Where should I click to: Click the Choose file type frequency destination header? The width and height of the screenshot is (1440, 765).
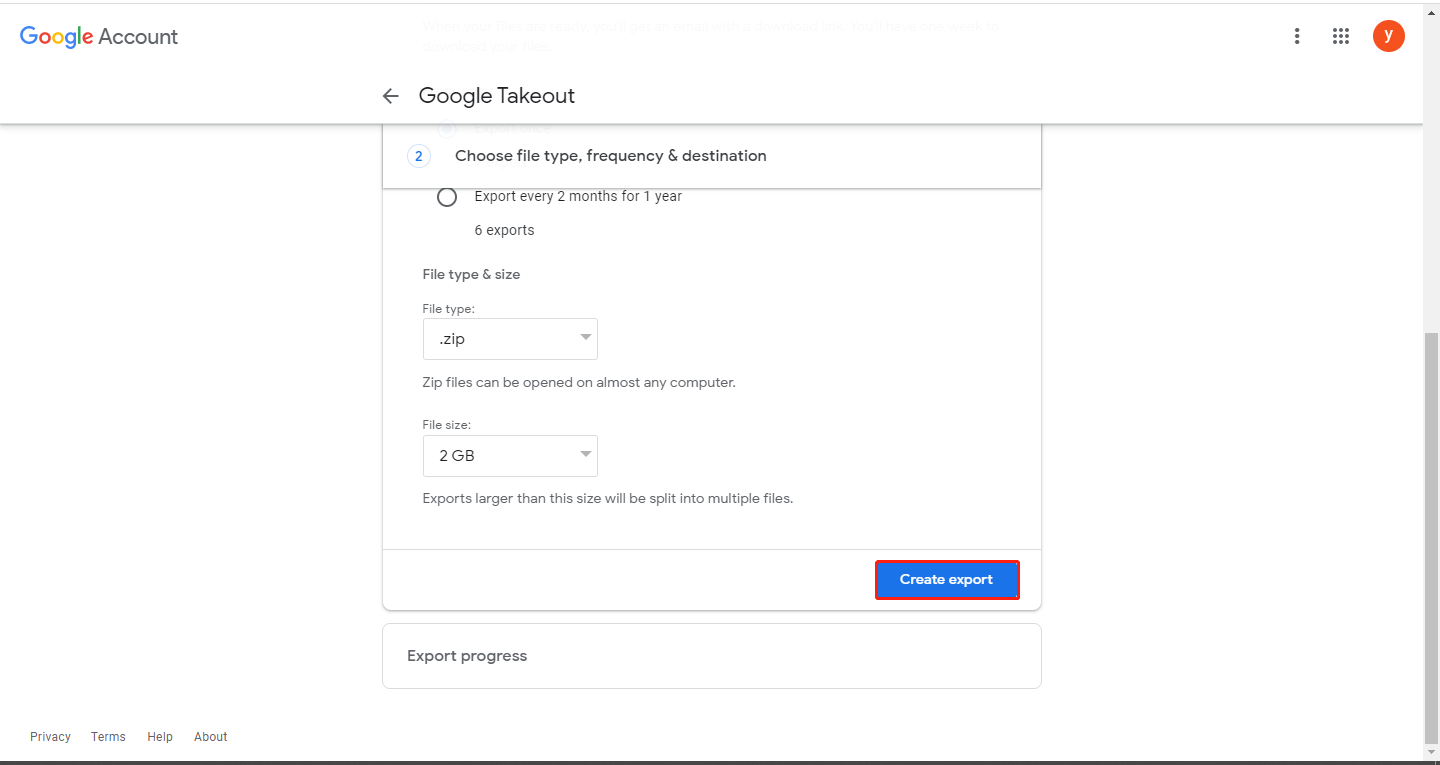pyautogui.click(x=609, y=155)
